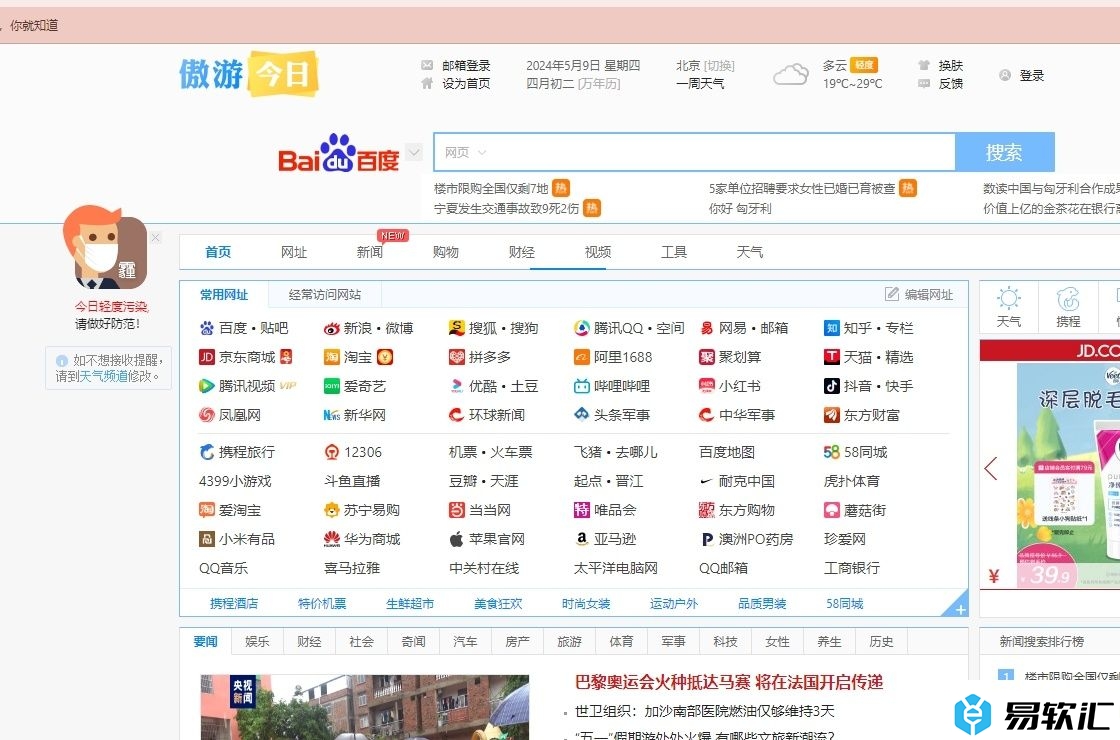Click the 搜狐 icon
The image size is (1120, 740).
pos(456,328)
